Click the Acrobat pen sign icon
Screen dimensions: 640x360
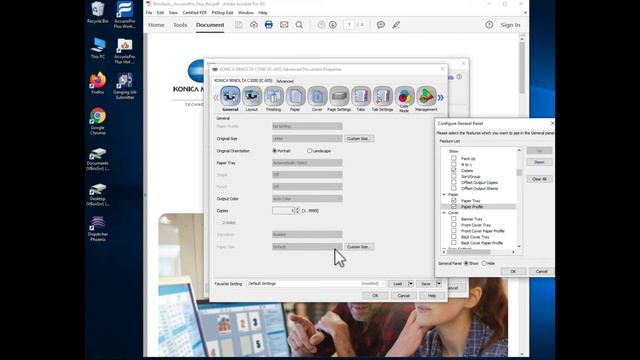[396, 25]
